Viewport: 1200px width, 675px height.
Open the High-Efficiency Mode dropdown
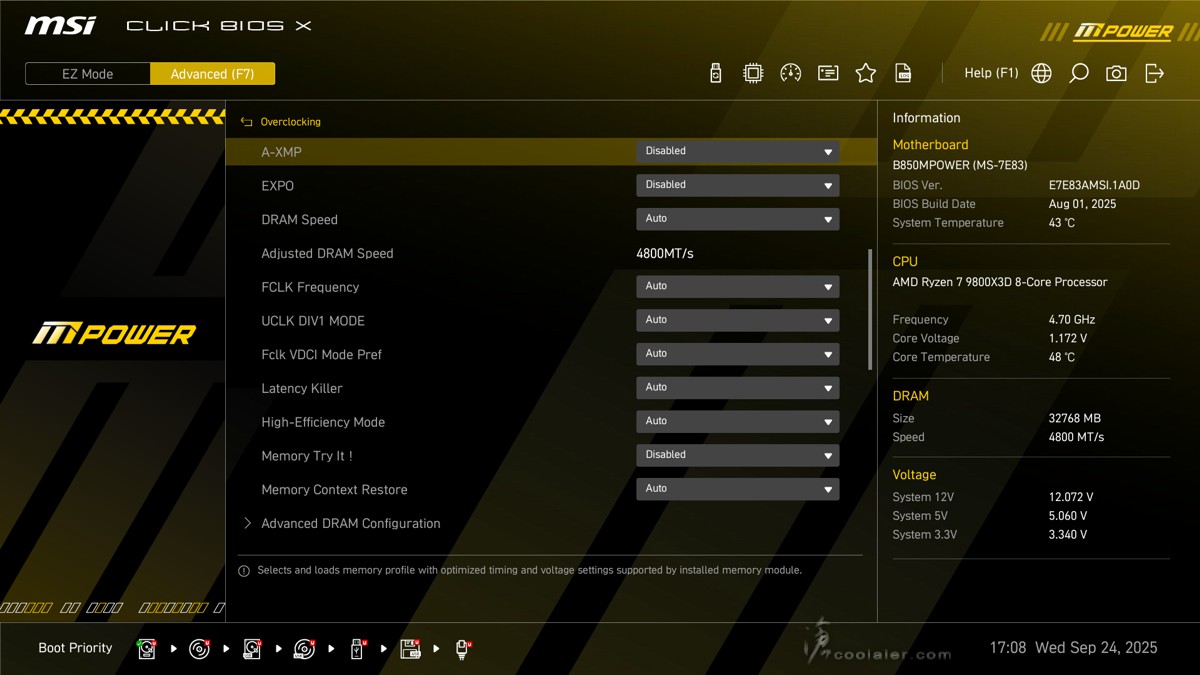tap(738, 421)
